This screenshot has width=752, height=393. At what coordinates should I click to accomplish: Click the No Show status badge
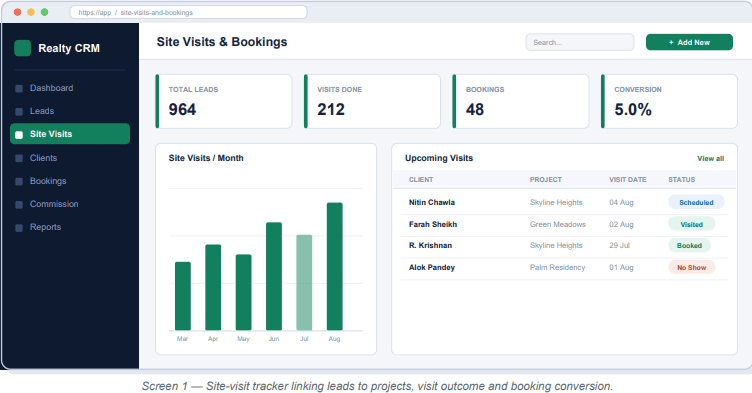tap(692, 267)
